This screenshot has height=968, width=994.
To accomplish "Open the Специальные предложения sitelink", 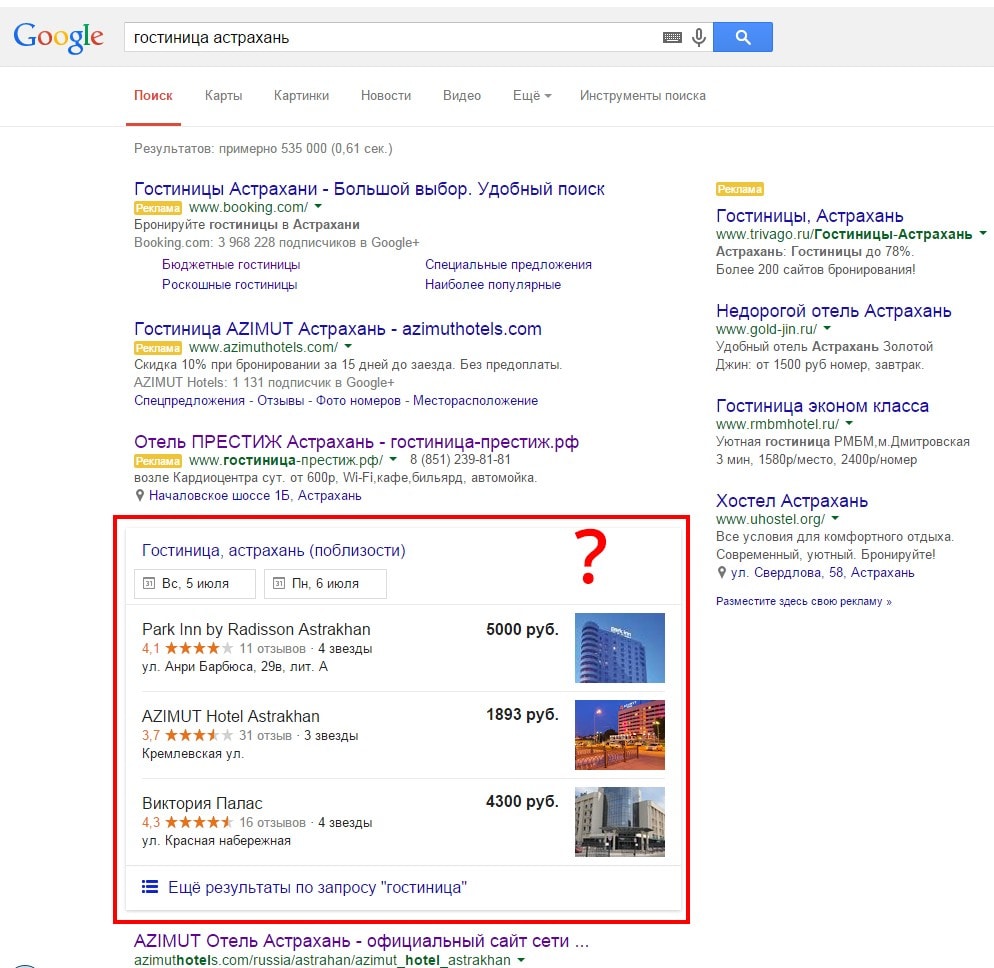I will (508, 264).
